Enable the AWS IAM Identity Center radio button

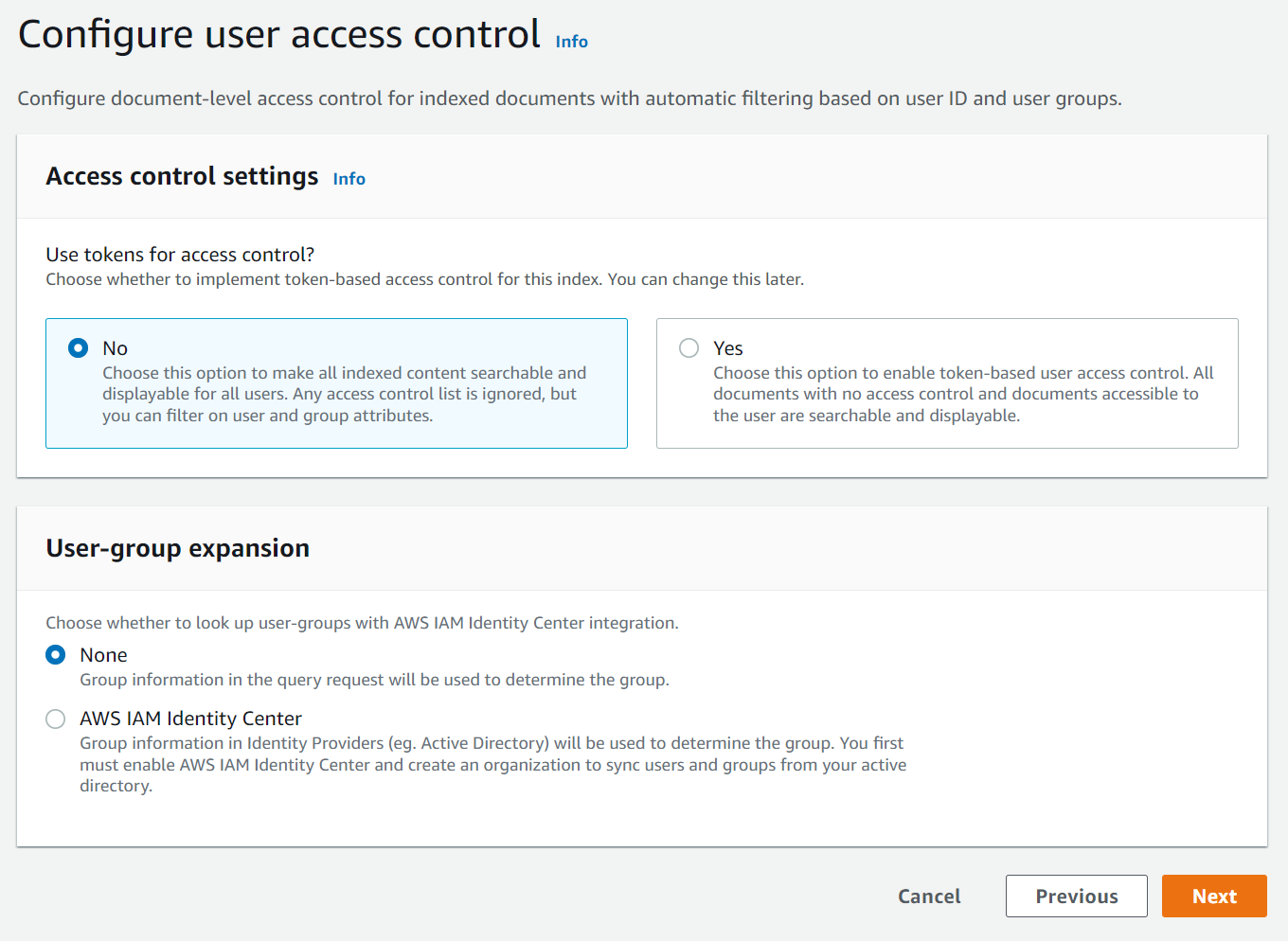(56, 719)
